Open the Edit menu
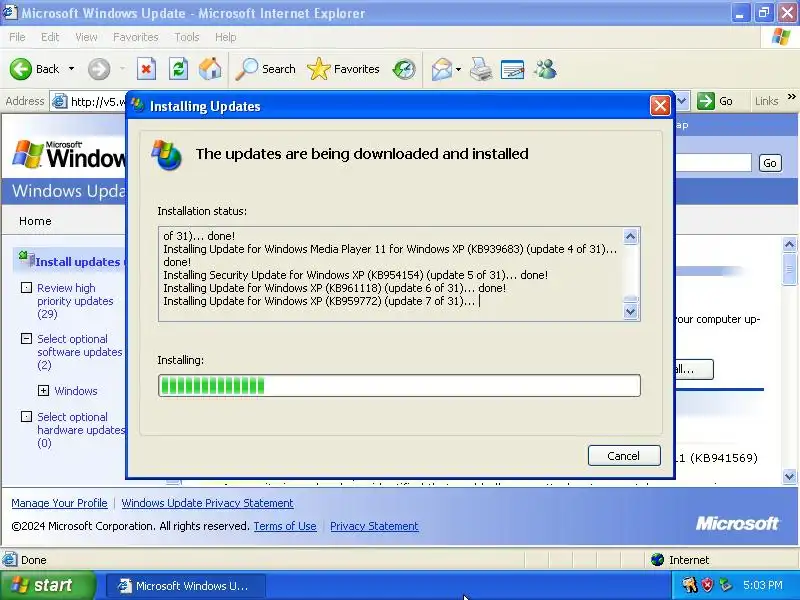The image size is (800, 600). [x=50, y=37]
